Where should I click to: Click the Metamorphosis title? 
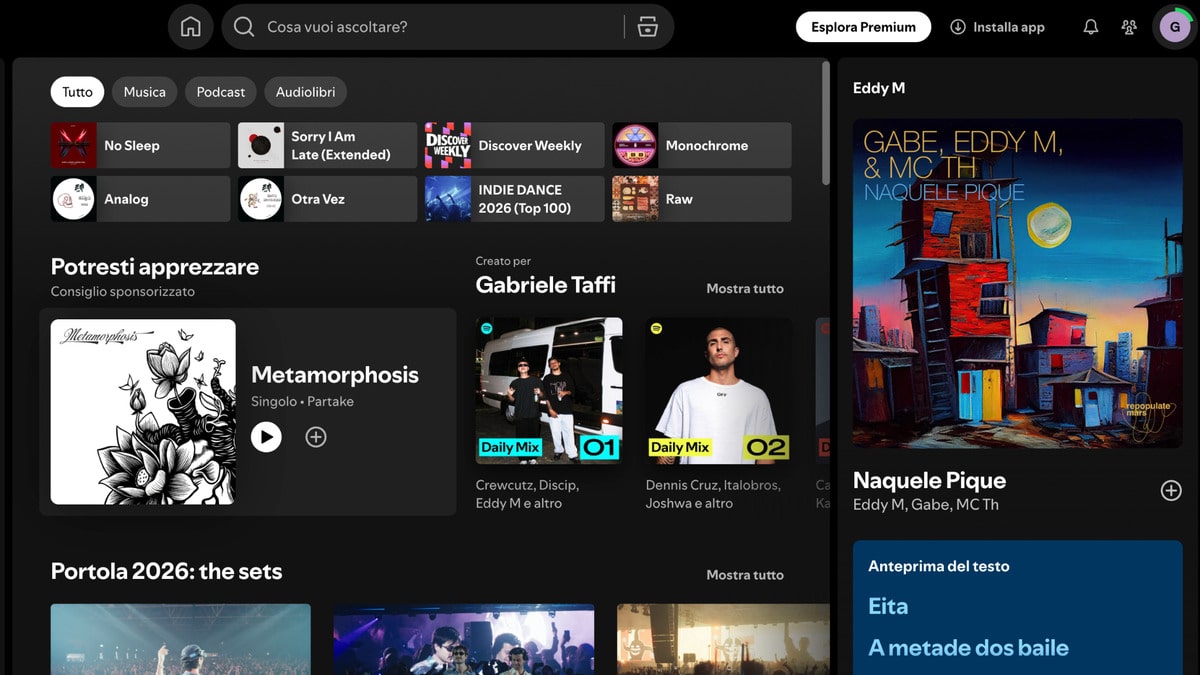click(x=335, y=375)
